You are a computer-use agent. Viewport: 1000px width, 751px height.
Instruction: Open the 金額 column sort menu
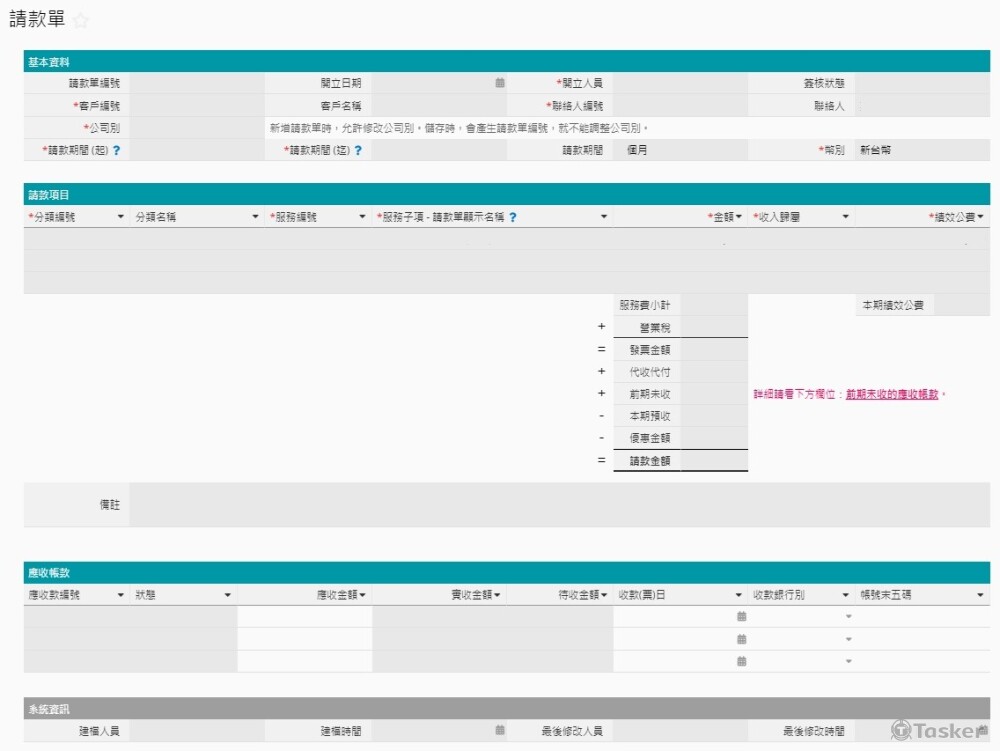pyautogui.click(x=739, y=217)
